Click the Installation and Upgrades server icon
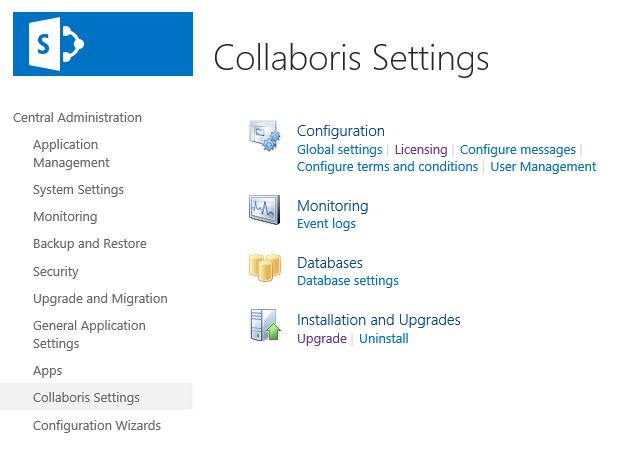Viewport: 644px width, 458px height. point(265,326)
